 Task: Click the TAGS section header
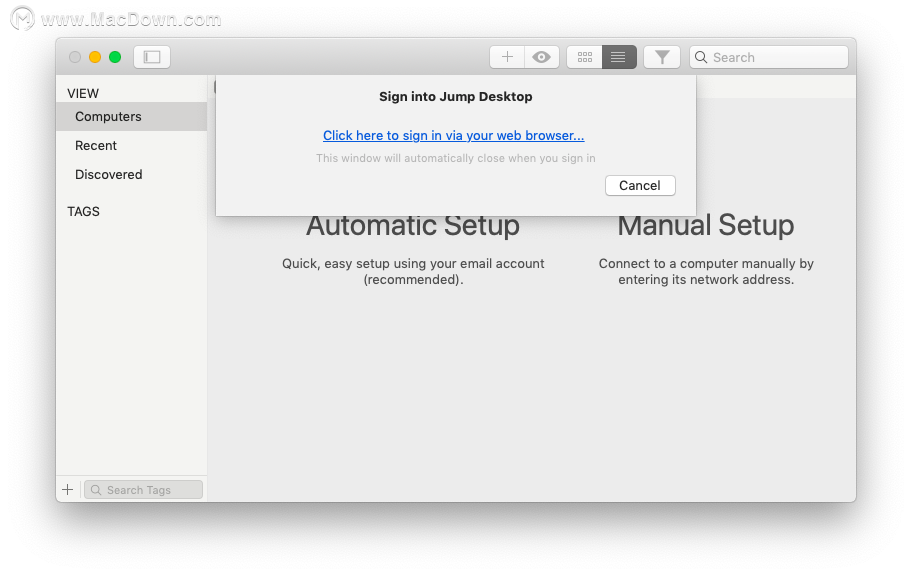[83, 211]
